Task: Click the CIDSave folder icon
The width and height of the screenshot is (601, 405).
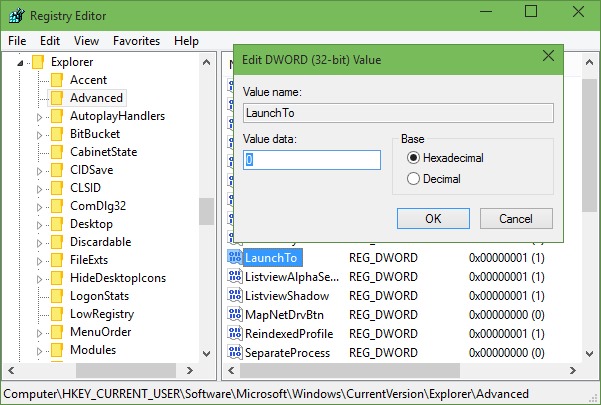Action: [x=57, y=170]
